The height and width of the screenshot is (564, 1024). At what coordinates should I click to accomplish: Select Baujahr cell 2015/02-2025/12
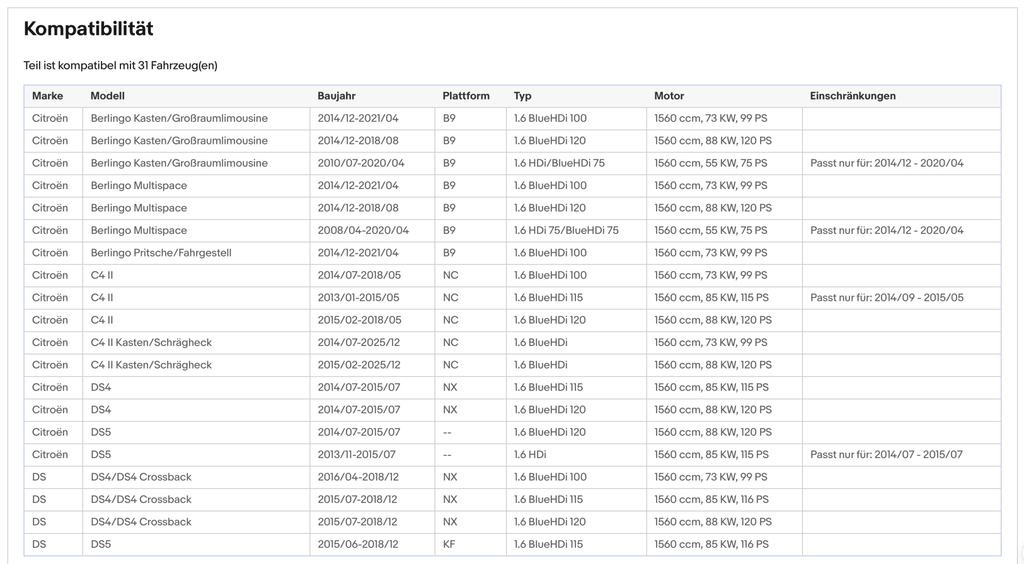point(359,365)
